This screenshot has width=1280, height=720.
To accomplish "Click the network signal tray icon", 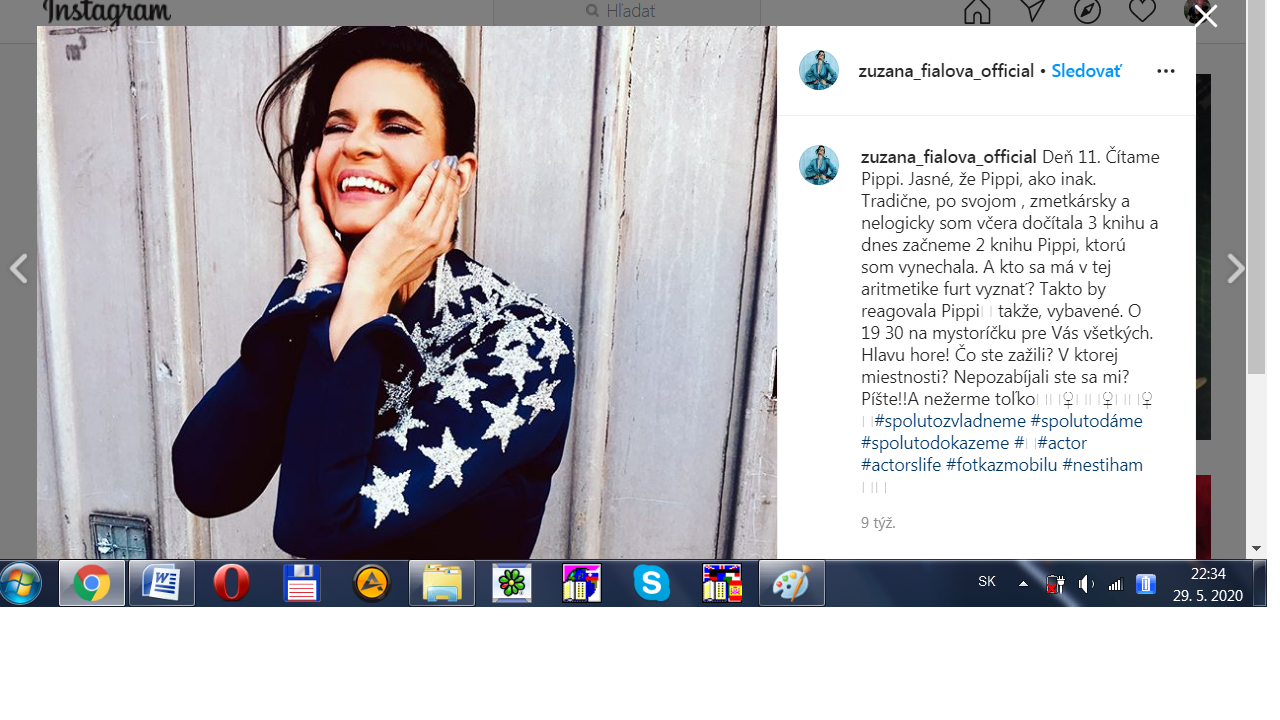I will click(1116, 584).
